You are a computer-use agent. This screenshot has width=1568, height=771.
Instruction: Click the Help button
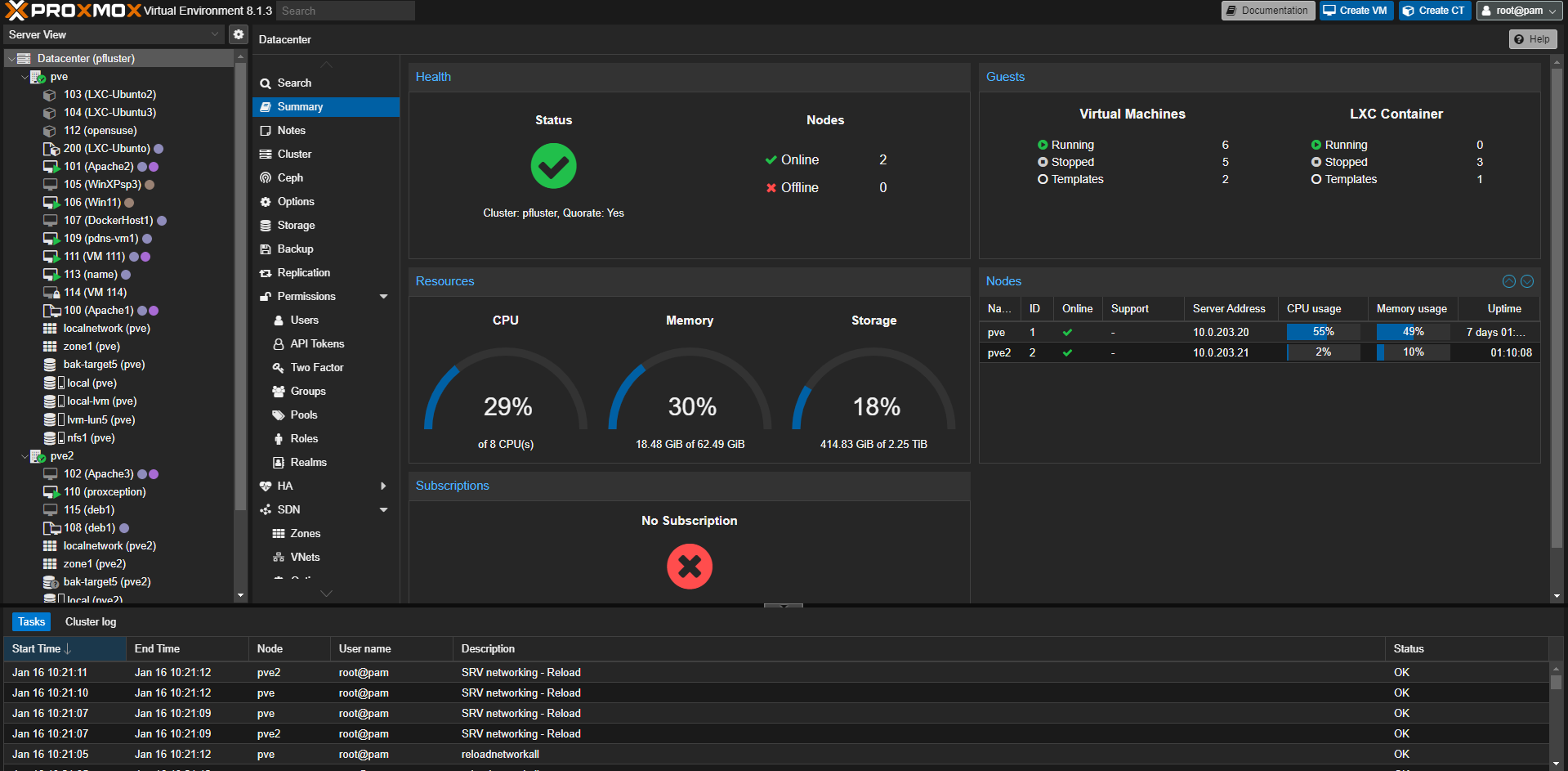(x=1532, y=39)
